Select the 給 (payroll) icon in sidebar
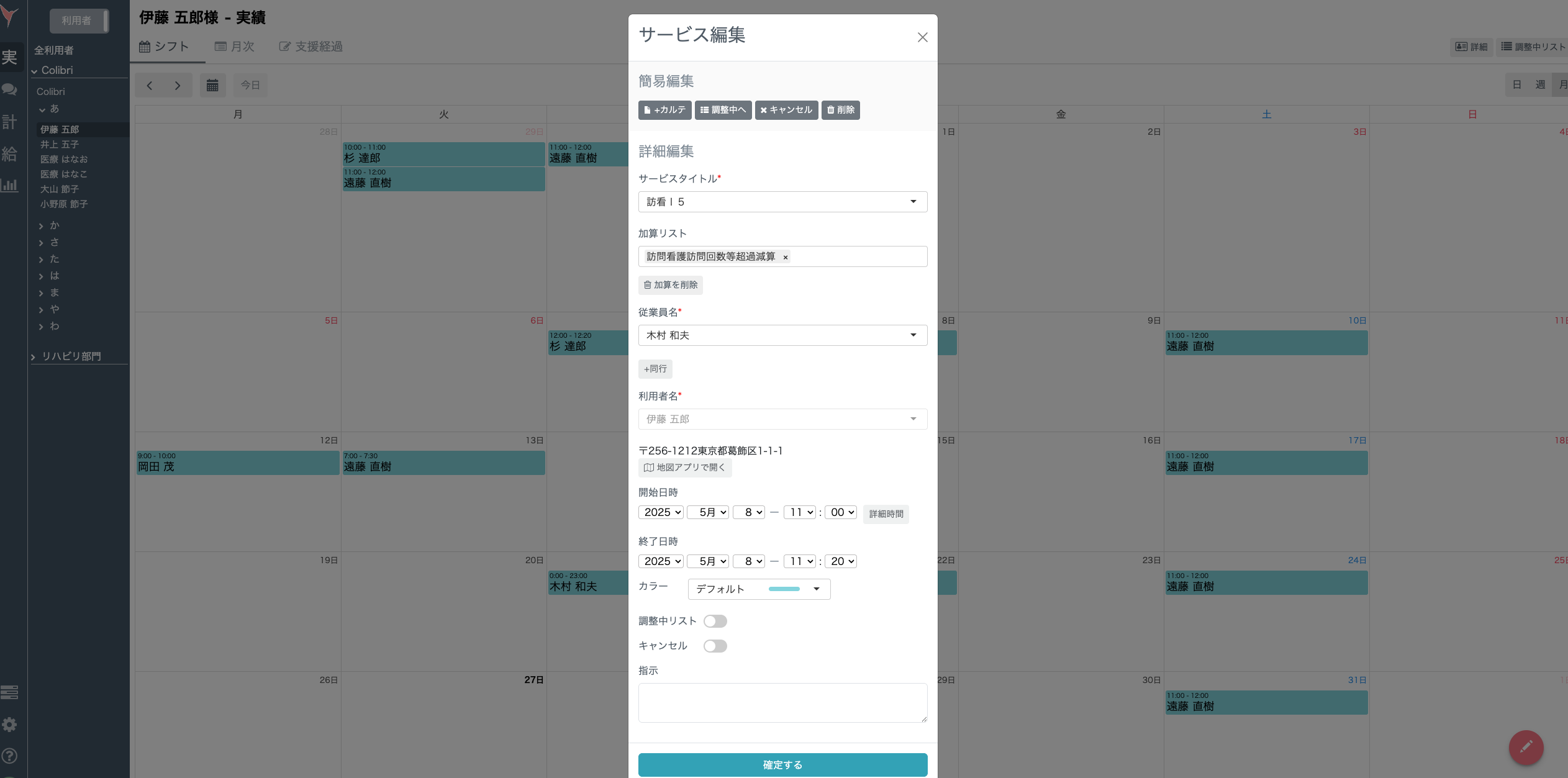Screen dimensions: 1568x778 click(x=10, y=154)
